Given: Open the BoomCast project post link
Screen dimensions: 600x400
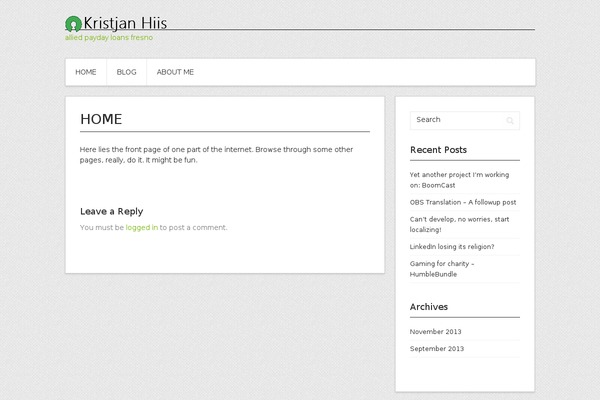Looking at the screenshot, I should click(x=459, y=180).
